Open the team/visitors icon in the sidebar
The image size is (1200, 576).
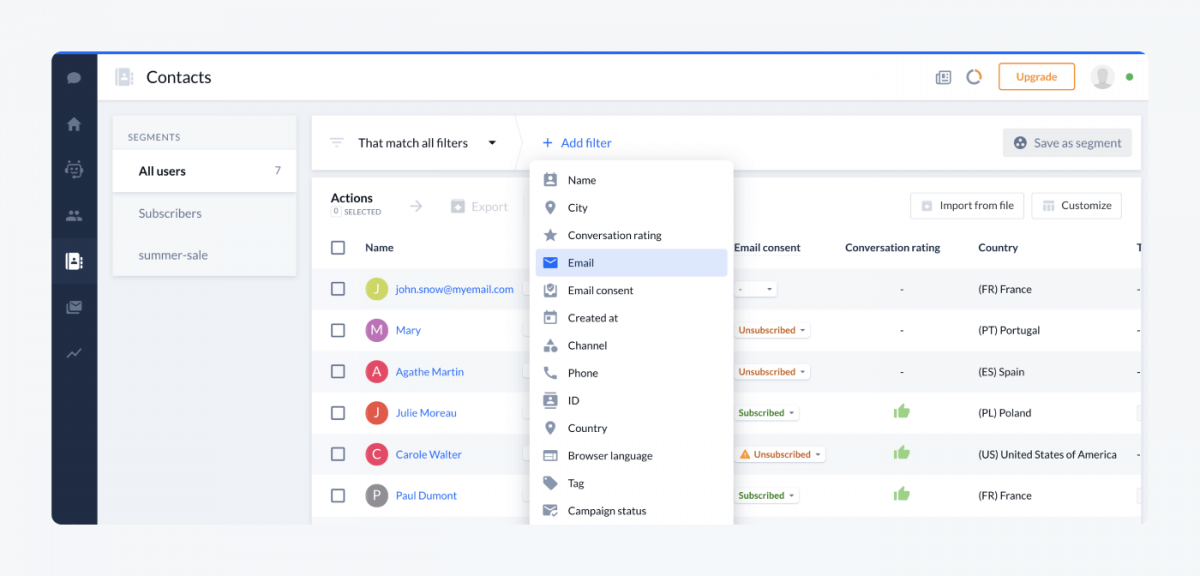(x=74, y=215)
